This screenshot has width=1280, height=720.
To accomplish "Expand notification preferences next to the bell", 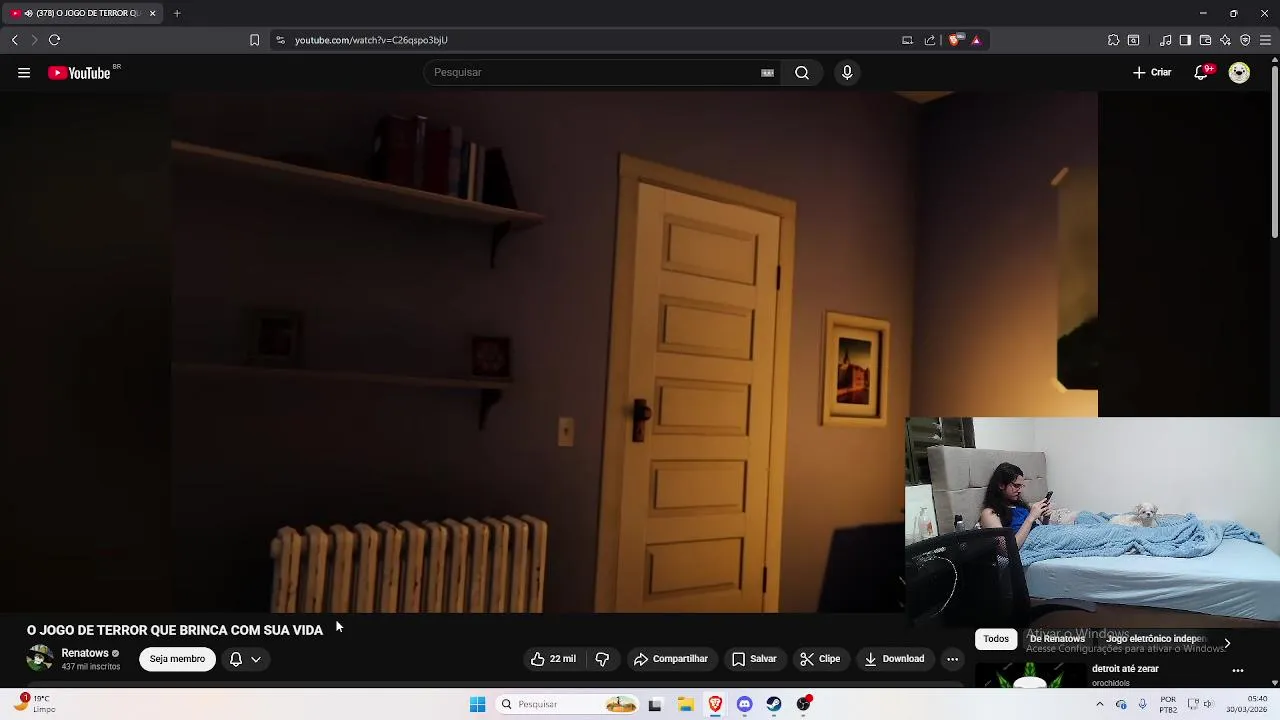I will [x=256, y=659].
